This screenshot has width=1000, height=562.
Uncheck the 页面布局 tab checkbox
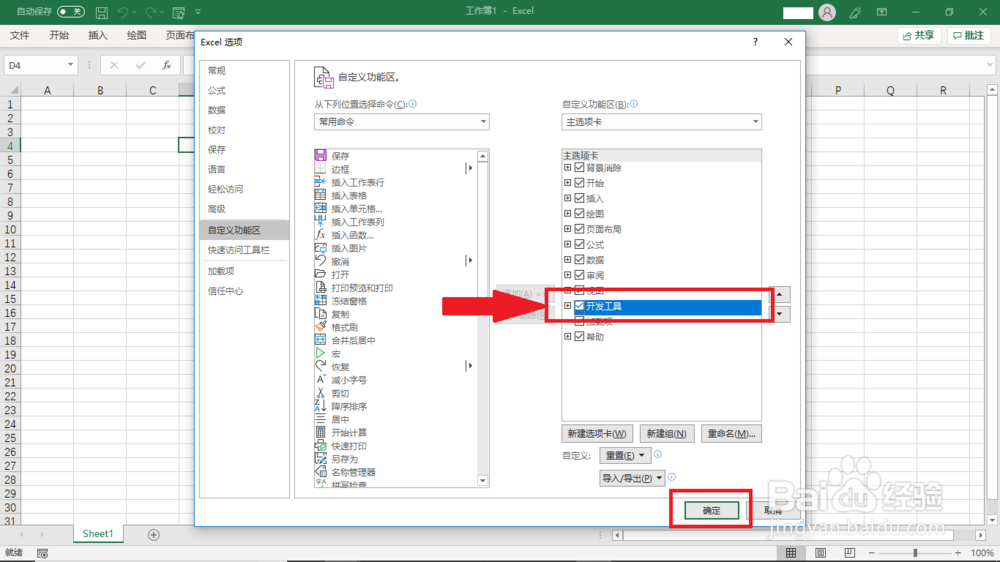579,228
